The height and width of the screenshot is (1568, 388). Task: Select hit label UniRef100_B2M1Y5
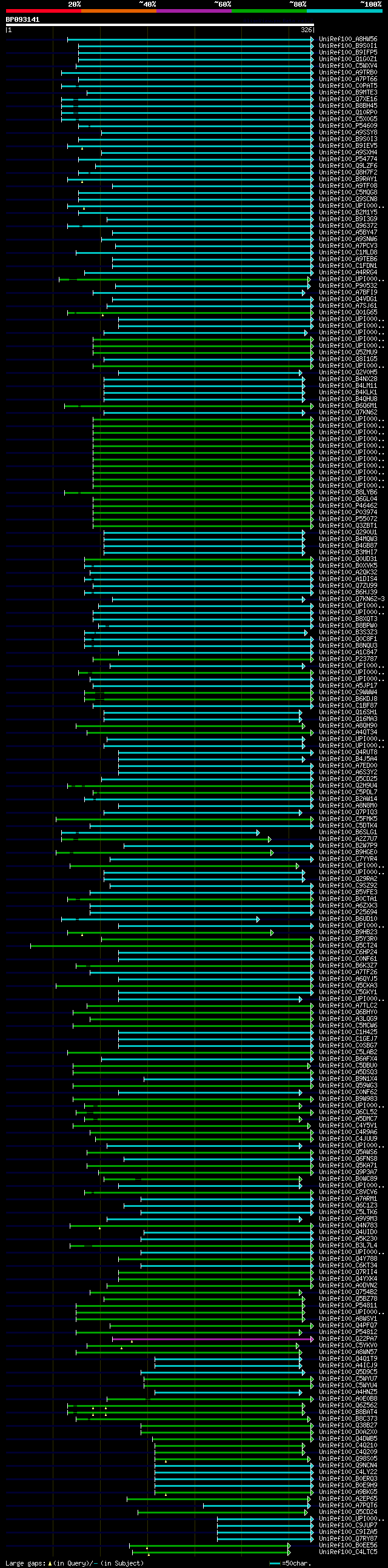[348, 213]
